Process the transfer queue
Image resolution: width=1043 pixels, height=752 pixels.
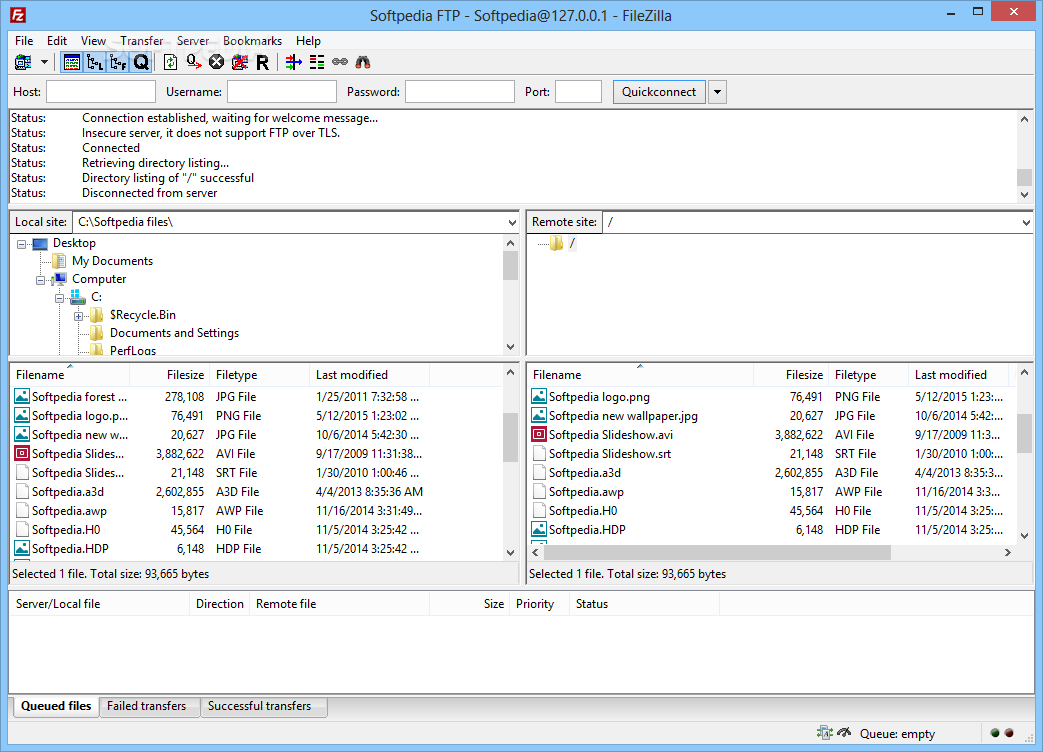pyautogui.click(x=193, y=62)
